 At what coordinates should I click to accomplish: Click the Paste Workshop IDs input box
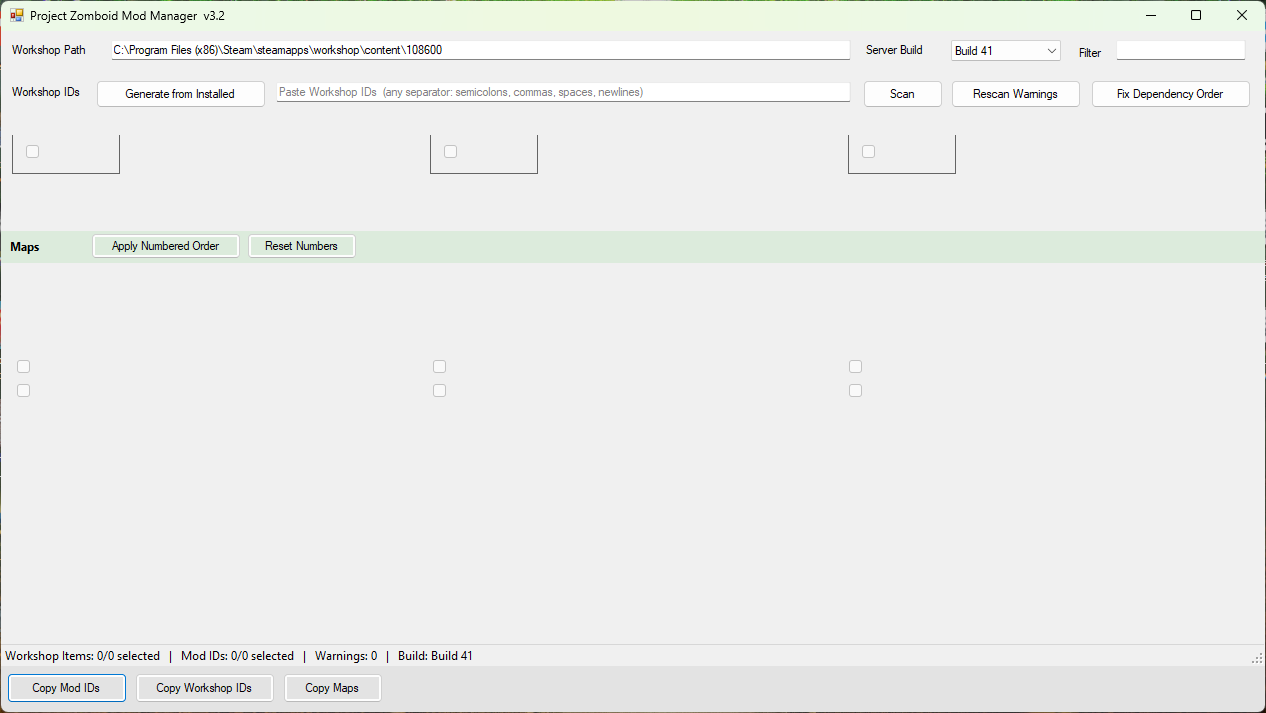(563, 92)
